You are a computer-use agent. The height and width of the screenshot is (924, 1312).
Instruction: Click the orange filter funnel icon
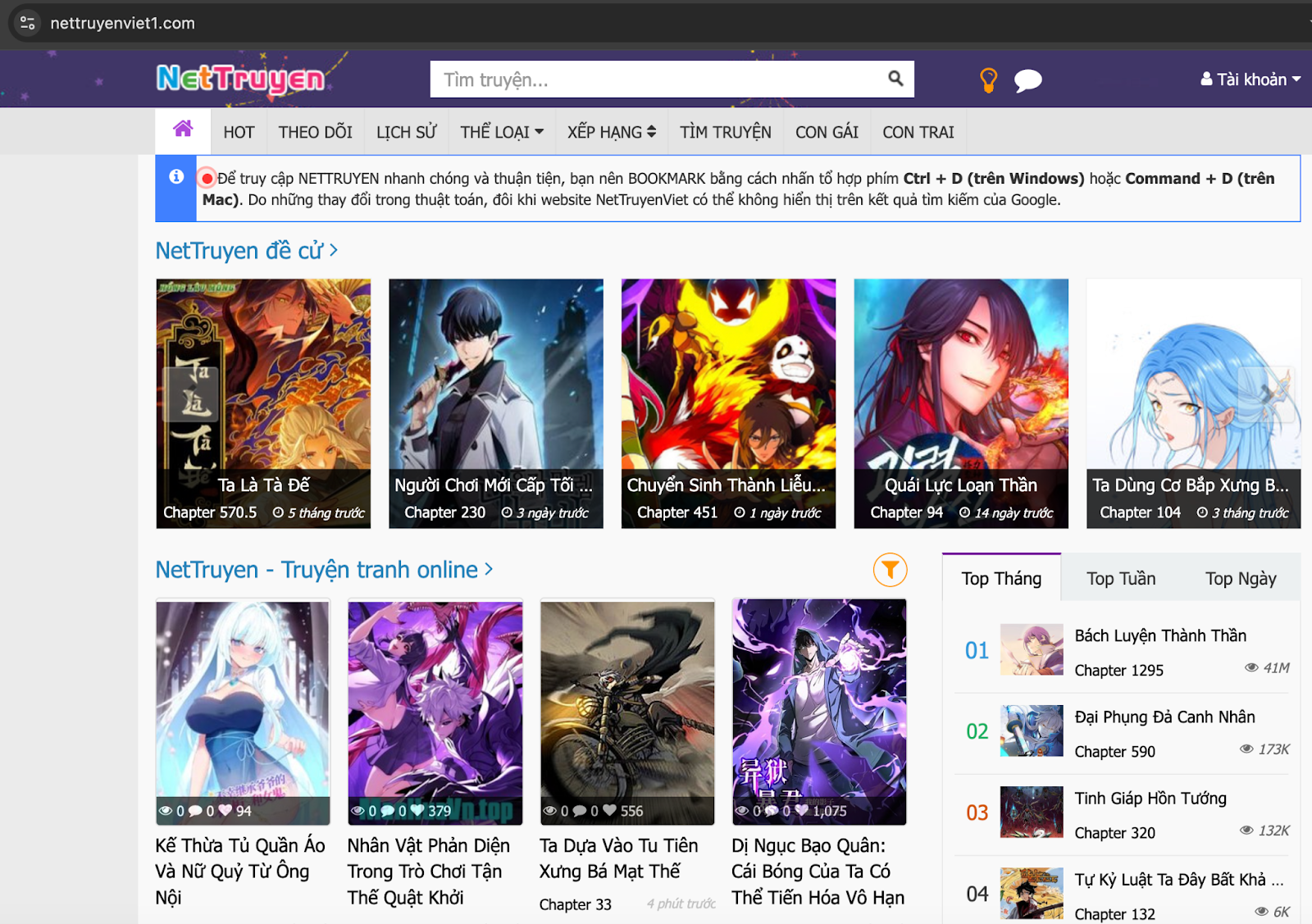pyautogui.click(x=890, y=569)
